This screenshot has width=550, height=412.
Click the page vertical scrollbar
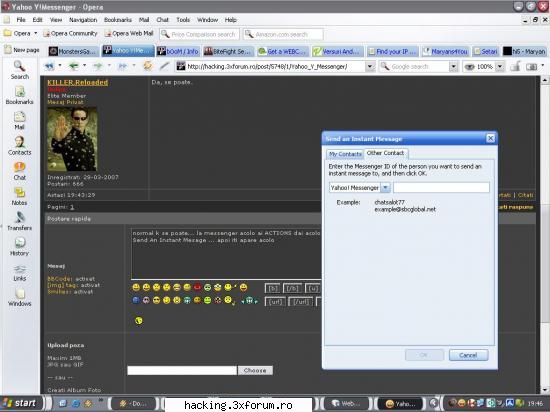[544, 235]
